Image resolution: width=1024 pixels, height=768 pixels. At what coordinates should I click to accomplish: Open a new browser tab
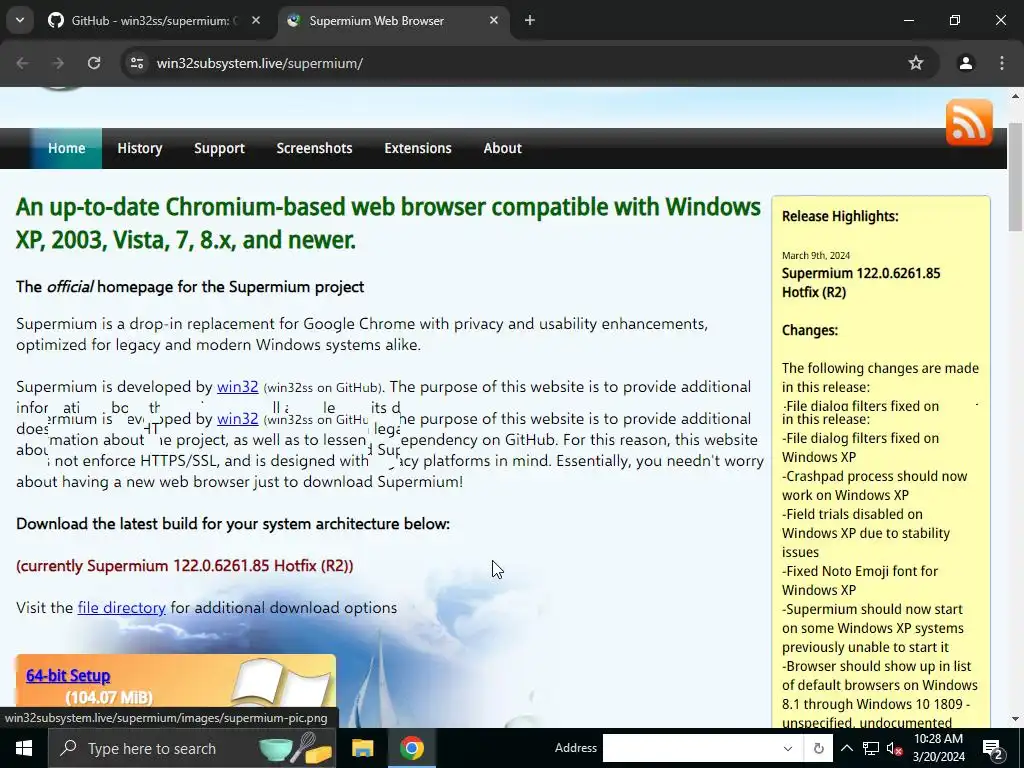(530, 21)
